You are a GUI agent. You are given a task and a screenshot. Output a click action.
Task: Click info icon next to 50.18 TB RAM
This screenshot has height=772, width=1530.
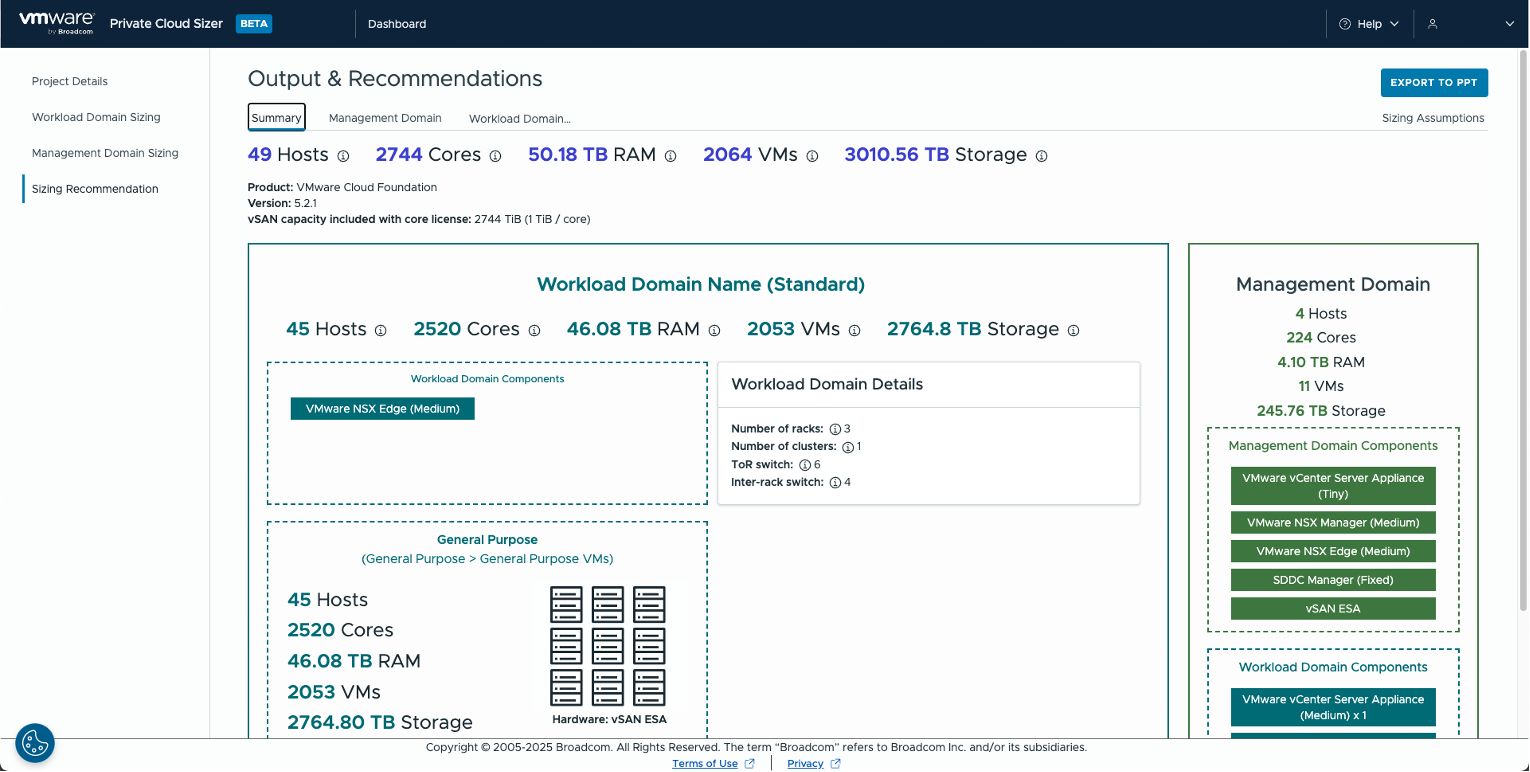671,156
